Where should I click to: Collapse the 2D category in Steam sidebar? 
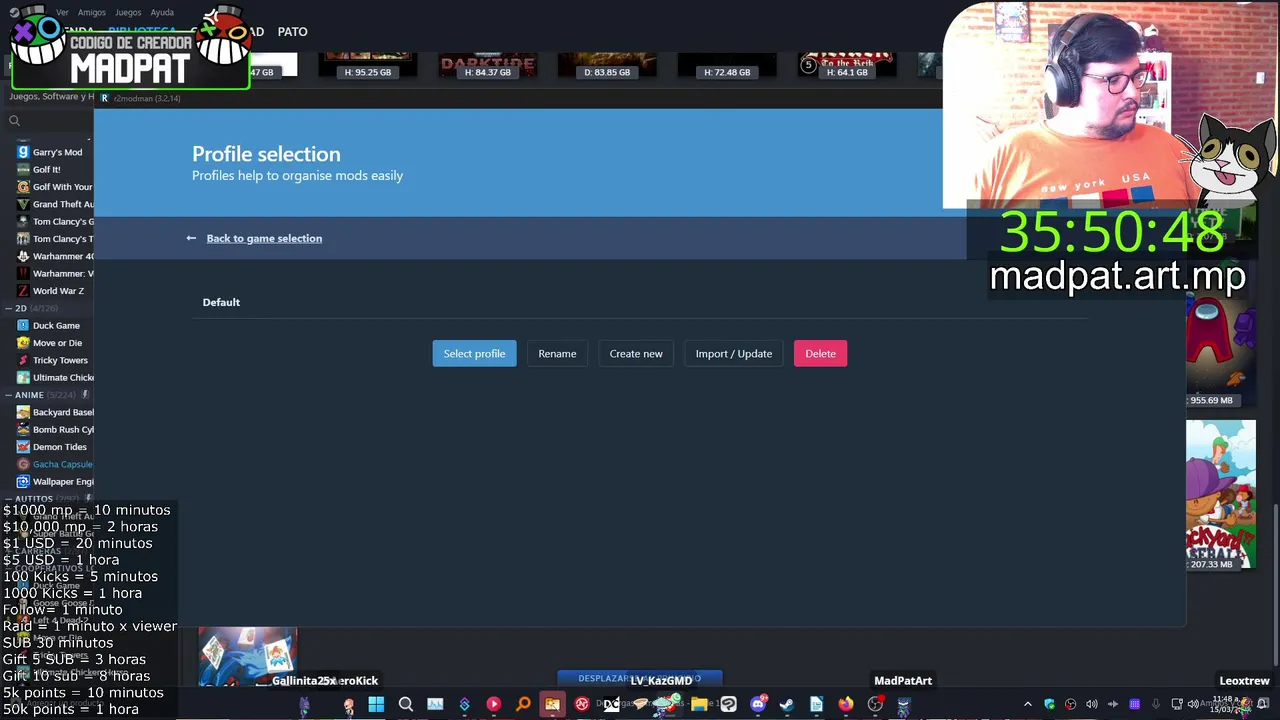[x=9, y=308]
